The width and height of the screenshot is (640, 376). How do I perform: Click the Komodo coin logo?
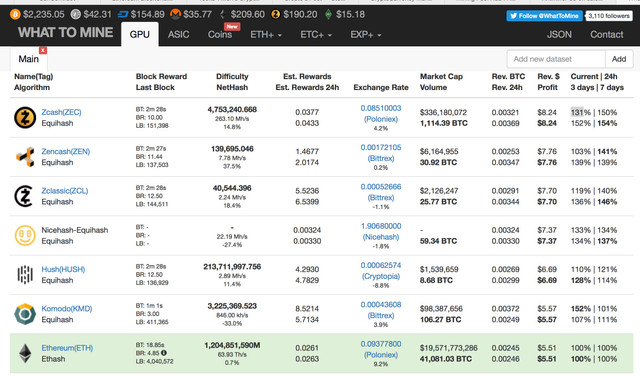[25, 314]
